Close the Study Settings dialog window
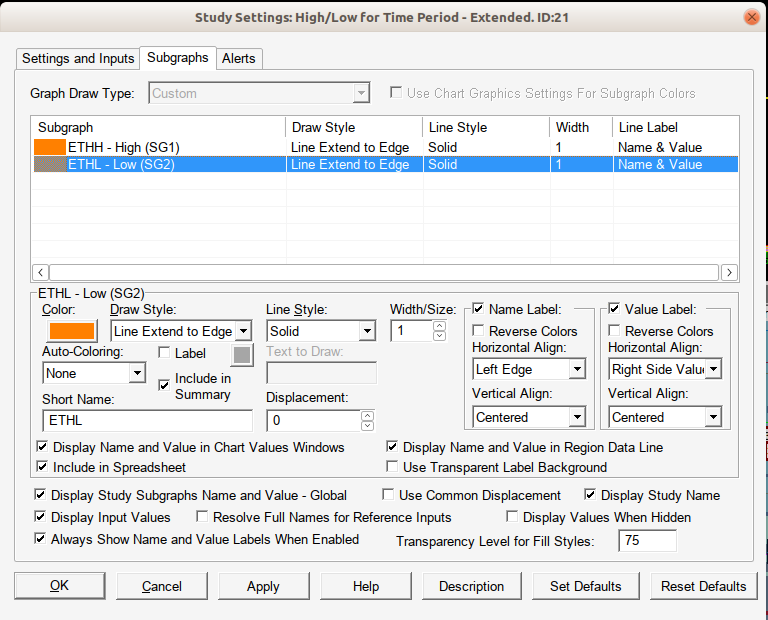 click(751, 17)
